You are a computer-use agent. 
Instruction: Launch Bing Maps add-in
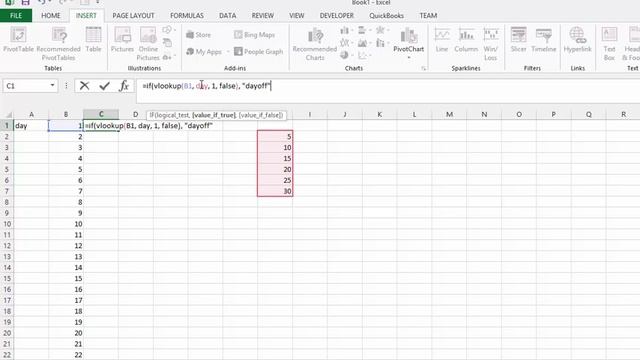click(x=254, y=35)
